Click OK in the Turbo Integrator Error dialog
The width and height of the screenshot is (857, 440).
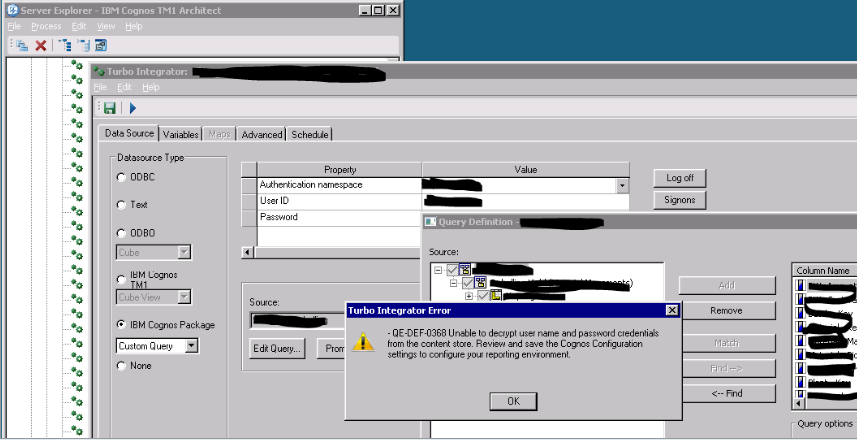coord(513,401)
